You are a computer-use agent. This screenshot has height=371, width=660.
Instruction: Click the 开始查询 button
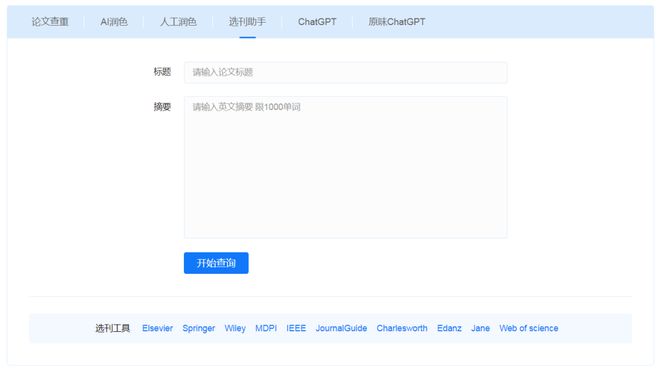point(216,263)
